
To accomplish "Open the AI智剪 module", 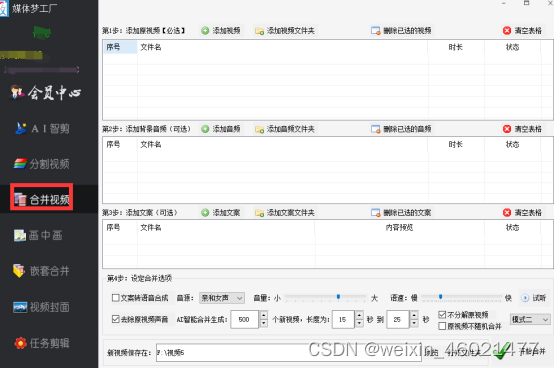I will [42, 129].
